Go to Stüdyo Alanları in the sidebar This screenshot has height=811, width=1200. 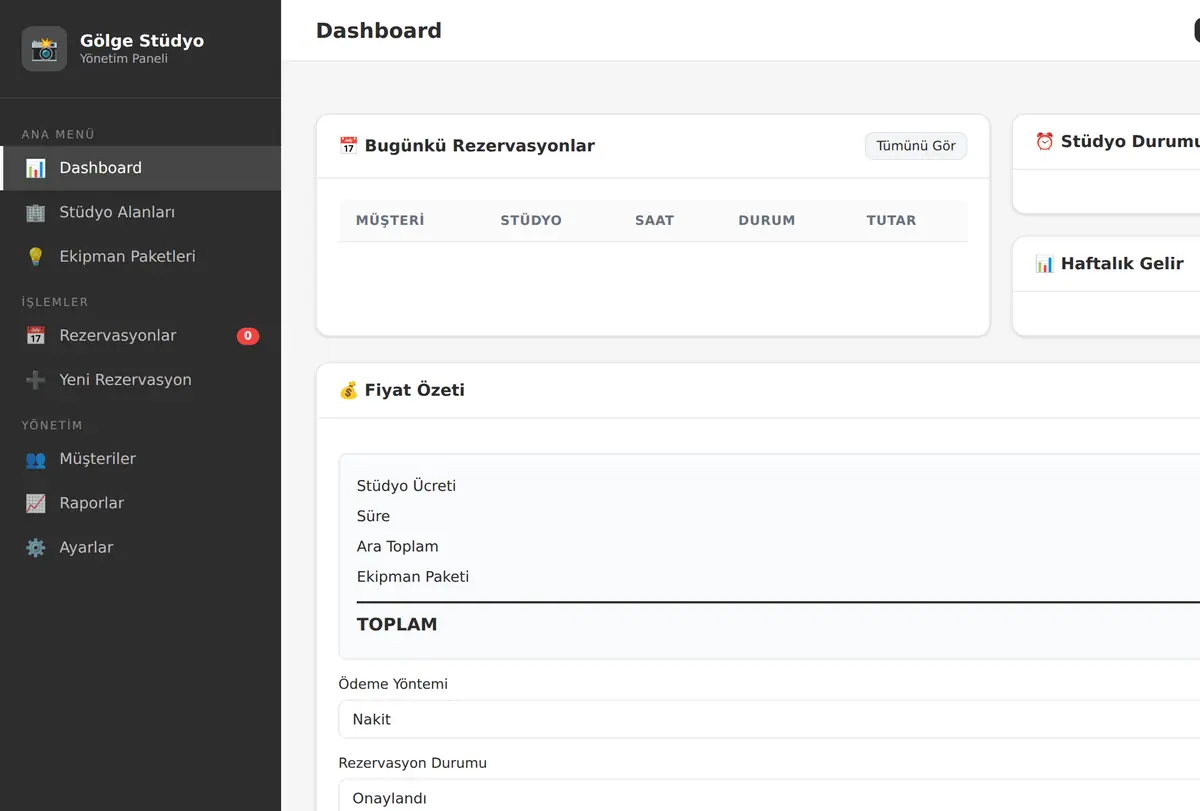141,212
